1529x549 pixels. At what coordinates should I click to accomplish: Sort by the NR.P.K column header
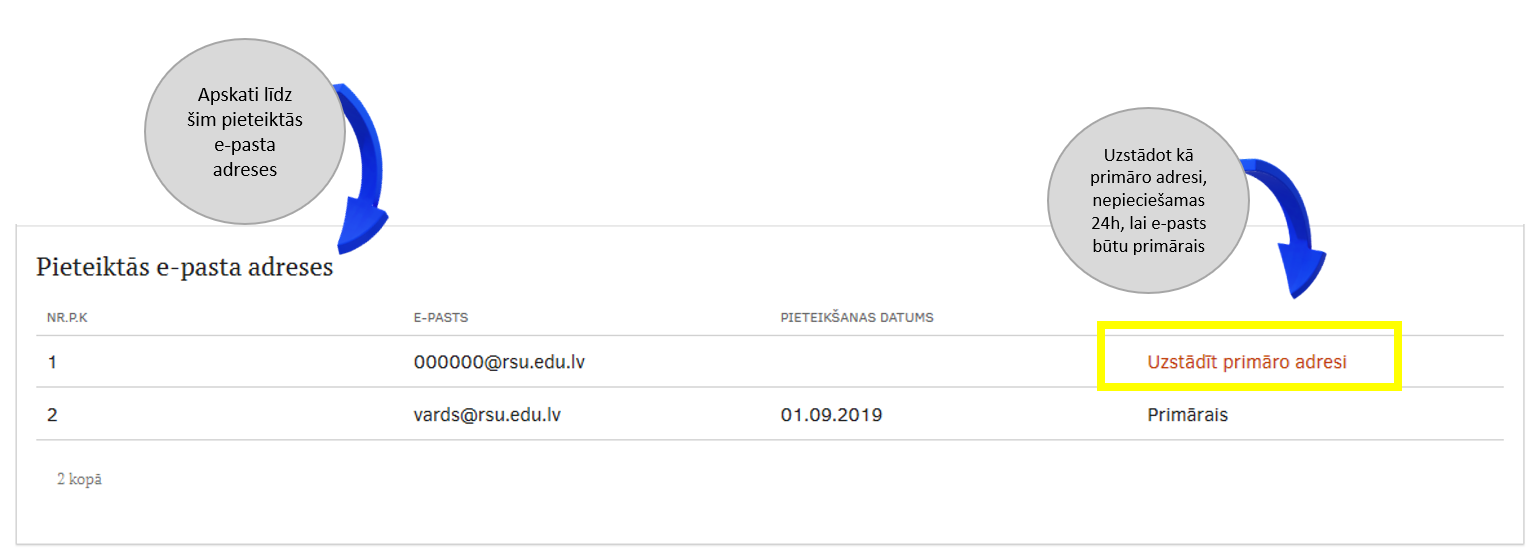point(68,318)
